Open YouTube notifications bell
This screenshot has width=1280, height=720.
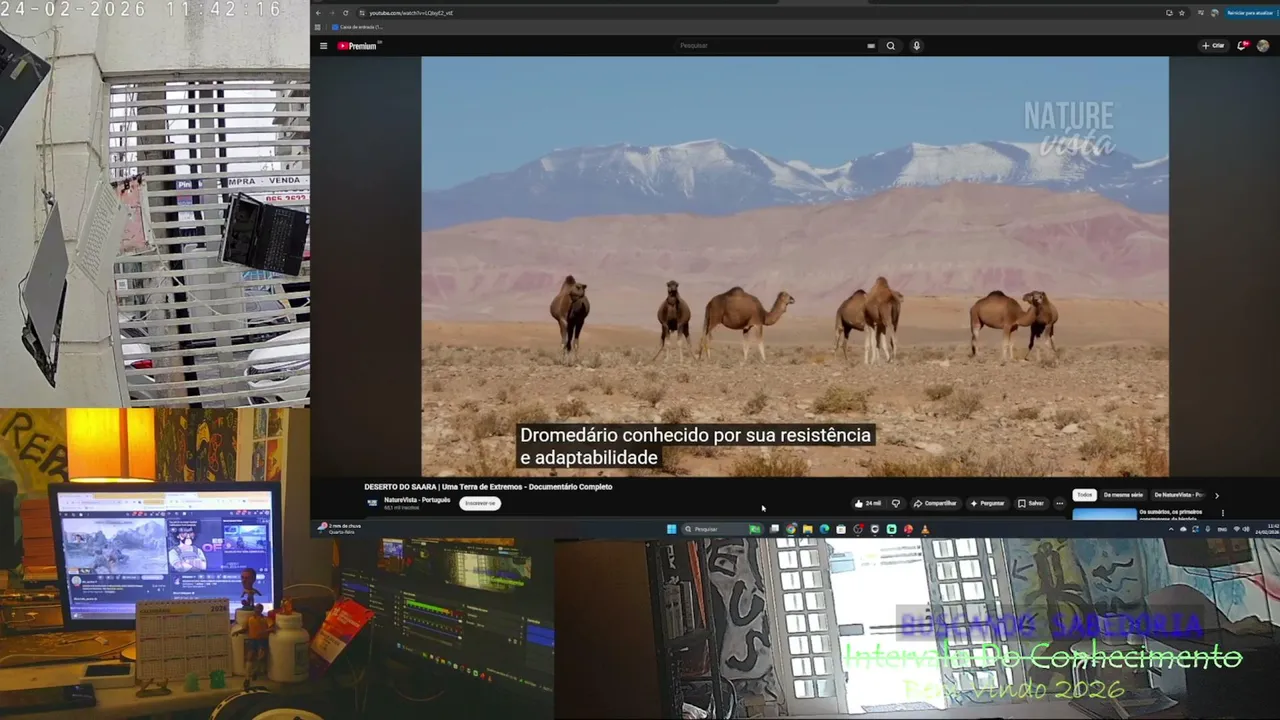point(1242,46)
